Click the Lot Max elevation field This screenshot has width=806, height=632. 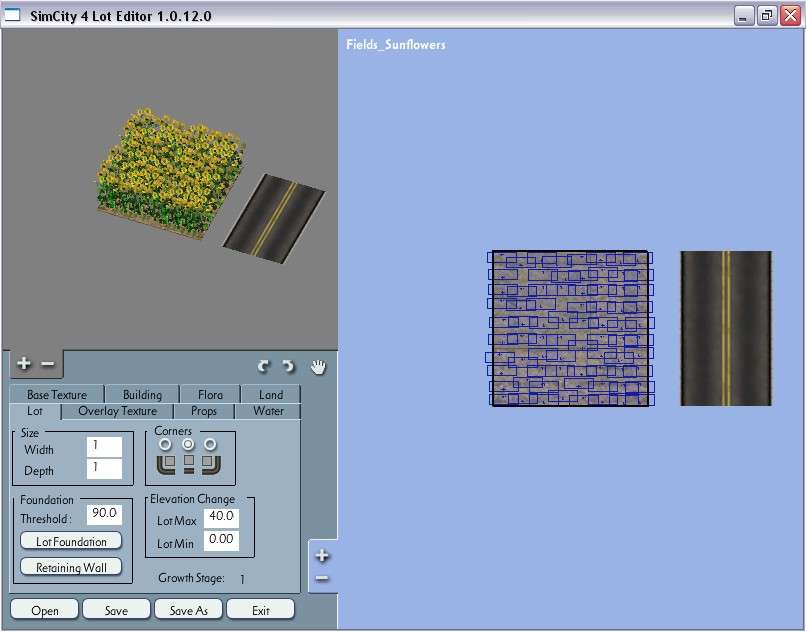pyautogui.click(x=222, y=518)
